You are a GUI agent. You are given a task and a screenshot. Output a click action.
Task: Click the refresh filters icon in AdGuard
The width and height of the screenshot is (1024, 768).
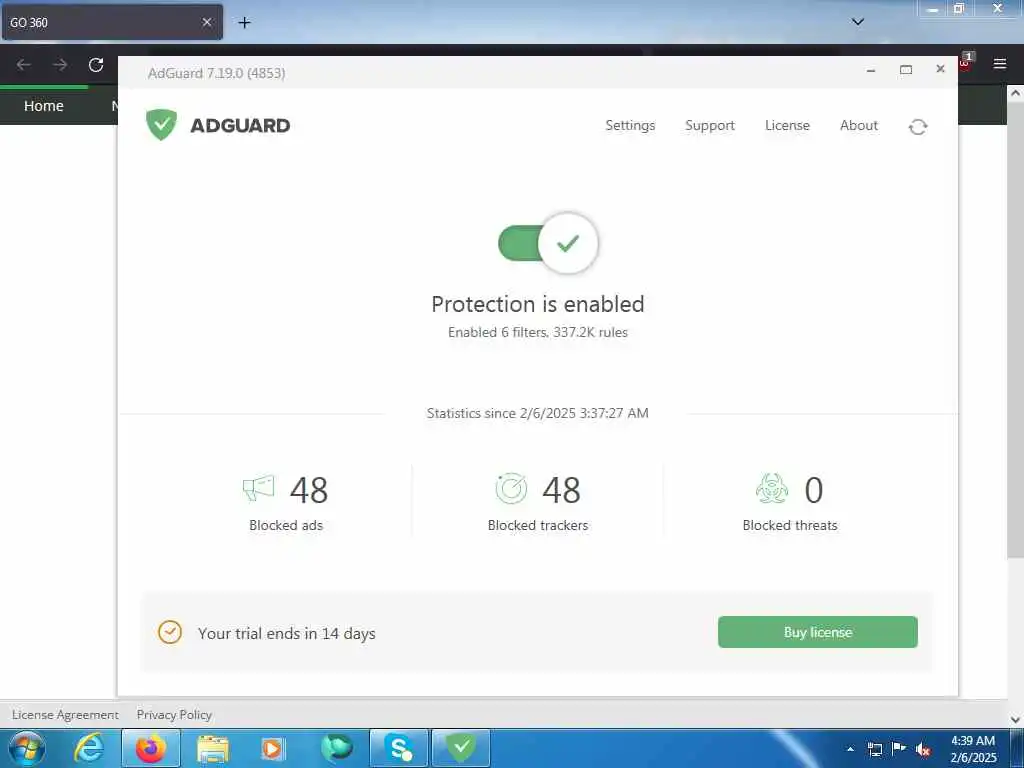(918, 127)
